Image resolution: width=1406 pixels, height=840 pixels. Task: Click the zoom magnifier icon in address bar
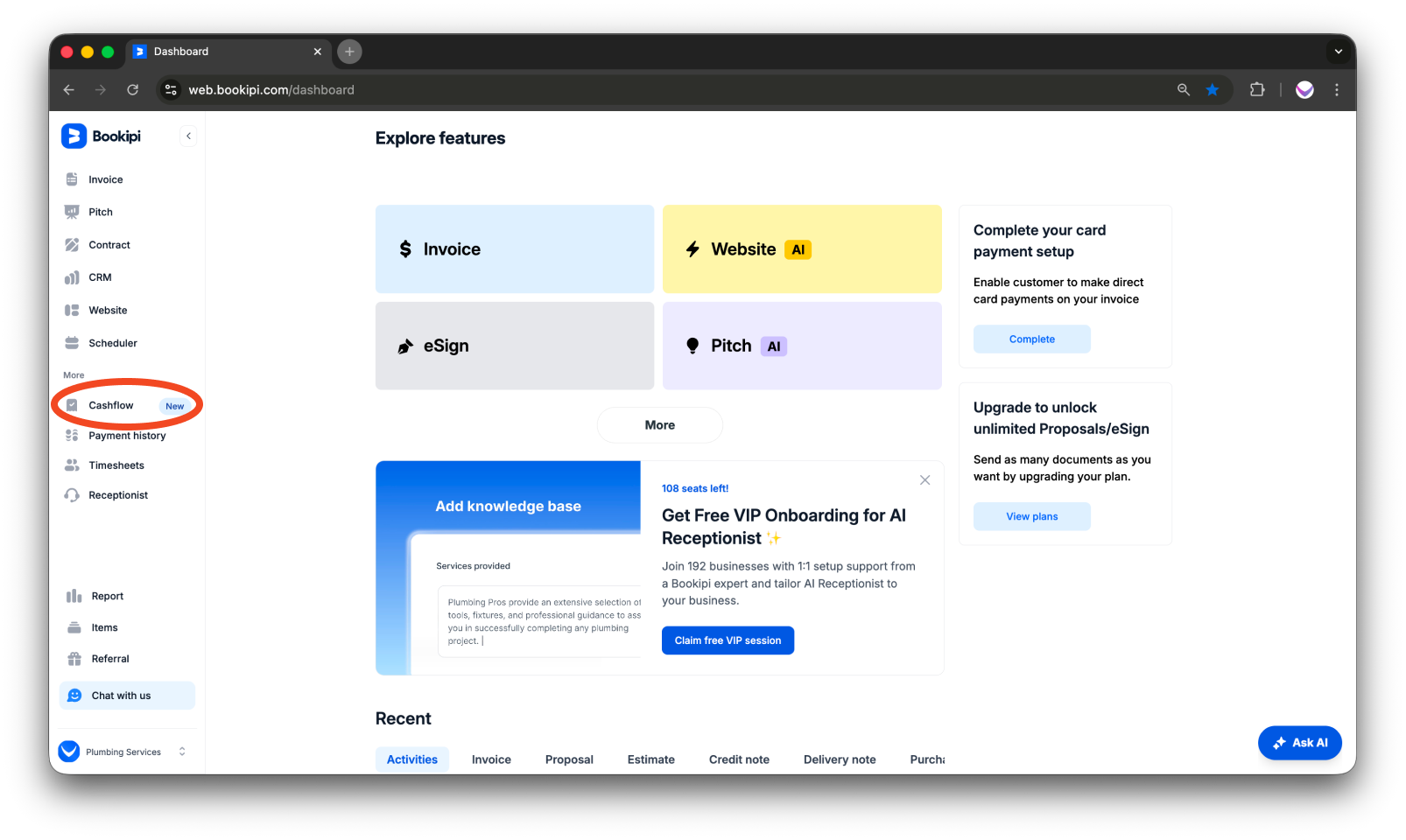(x=1184, y=89)
